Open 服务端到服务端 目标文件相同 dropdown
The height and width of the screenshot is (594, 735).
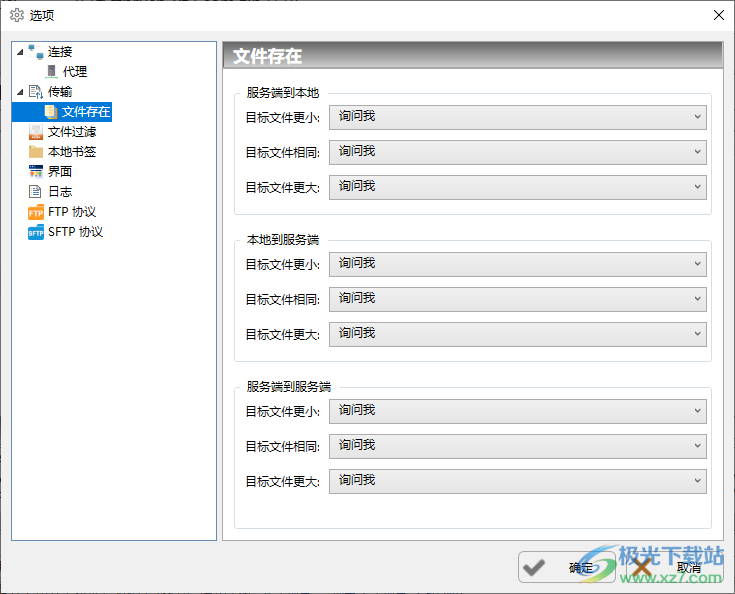tap(518, 446)
